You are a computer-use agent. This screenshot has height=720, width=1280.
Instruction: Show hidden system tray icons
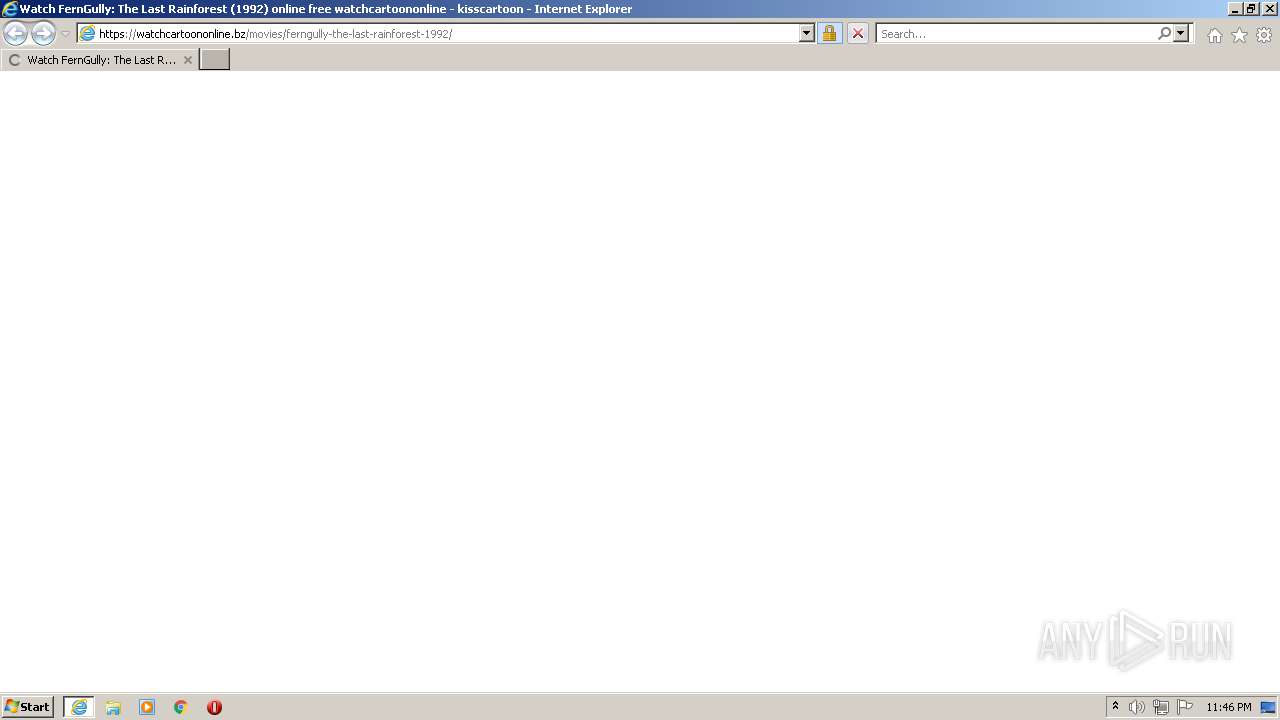tap(1116, 707)
